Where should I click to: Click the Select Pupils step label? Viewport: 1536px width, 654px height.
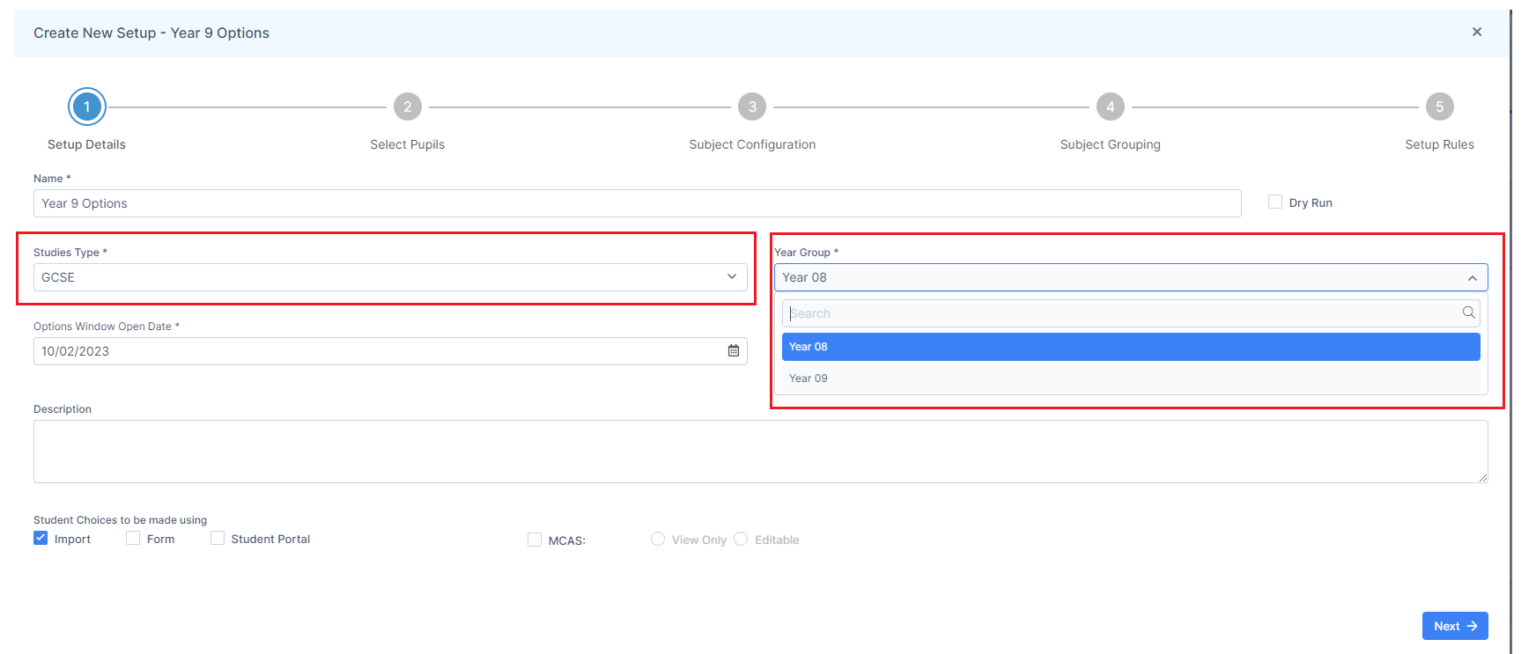pyautogui.click(x=407, y=144)
